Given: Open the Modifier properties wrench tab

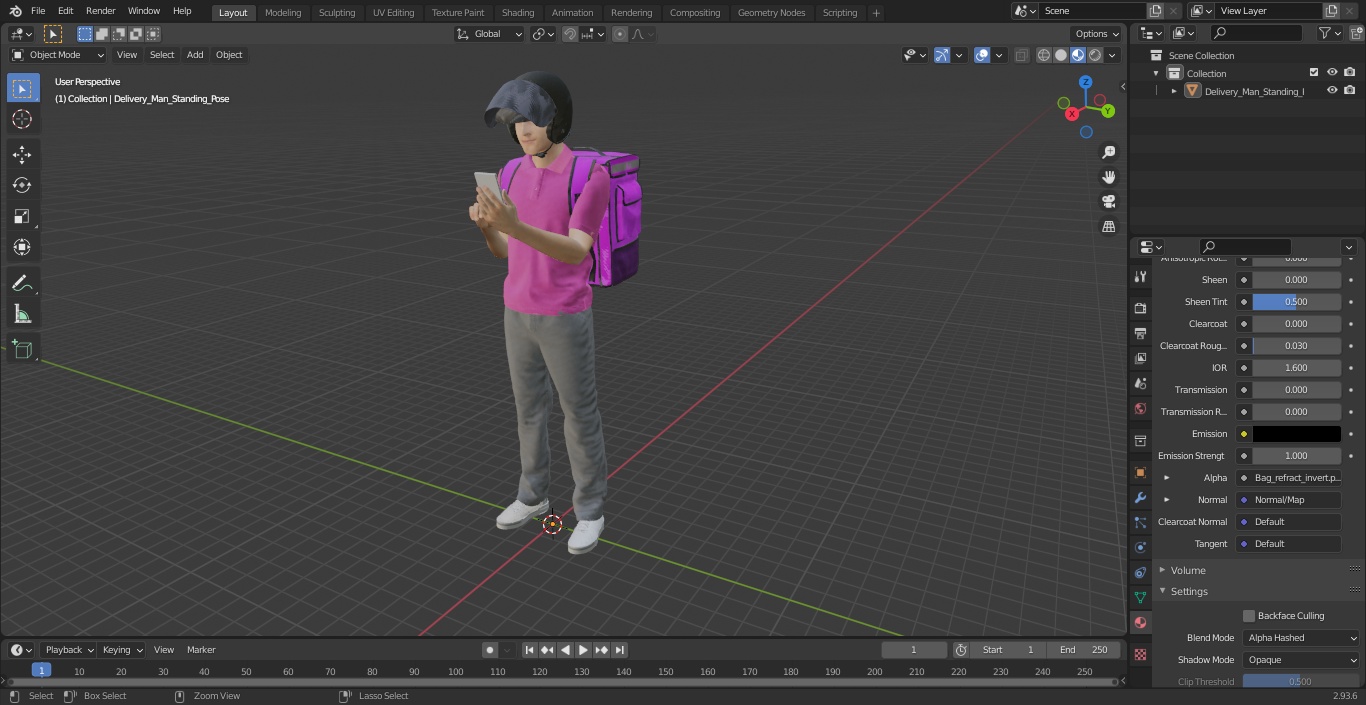Looking at the screenshot, I should (x=1140, y=497).
